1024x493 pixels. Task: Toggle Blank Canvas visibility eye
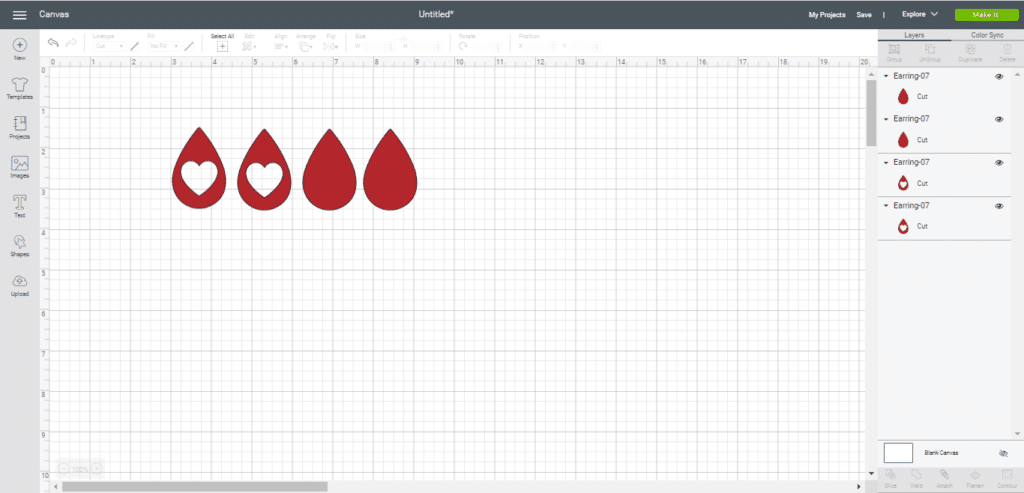(x=1003, y=453)
